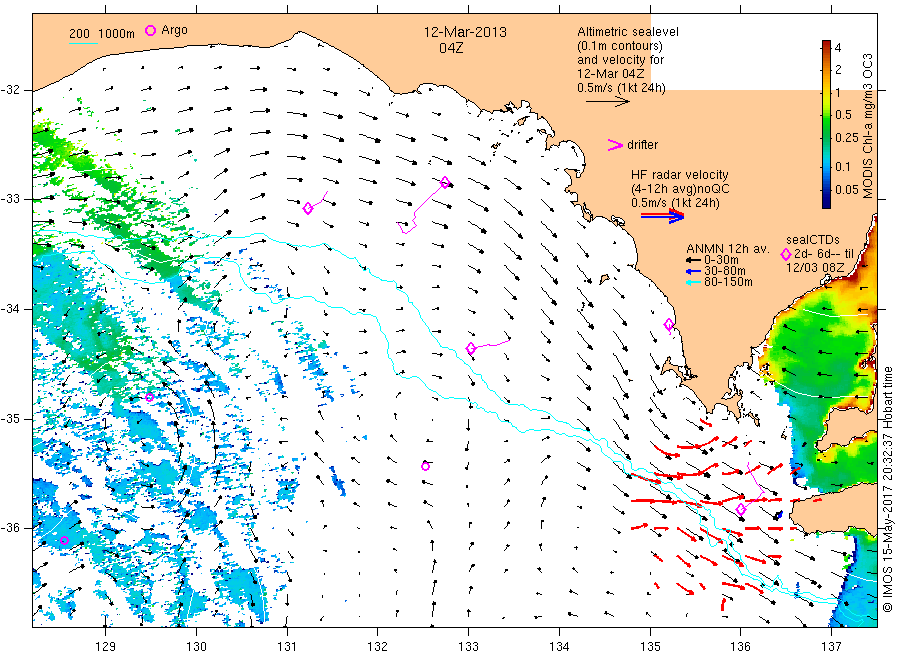Click the blue 30-80m ANMN arrow symbol
900x660 pixels.
(693, 271)
